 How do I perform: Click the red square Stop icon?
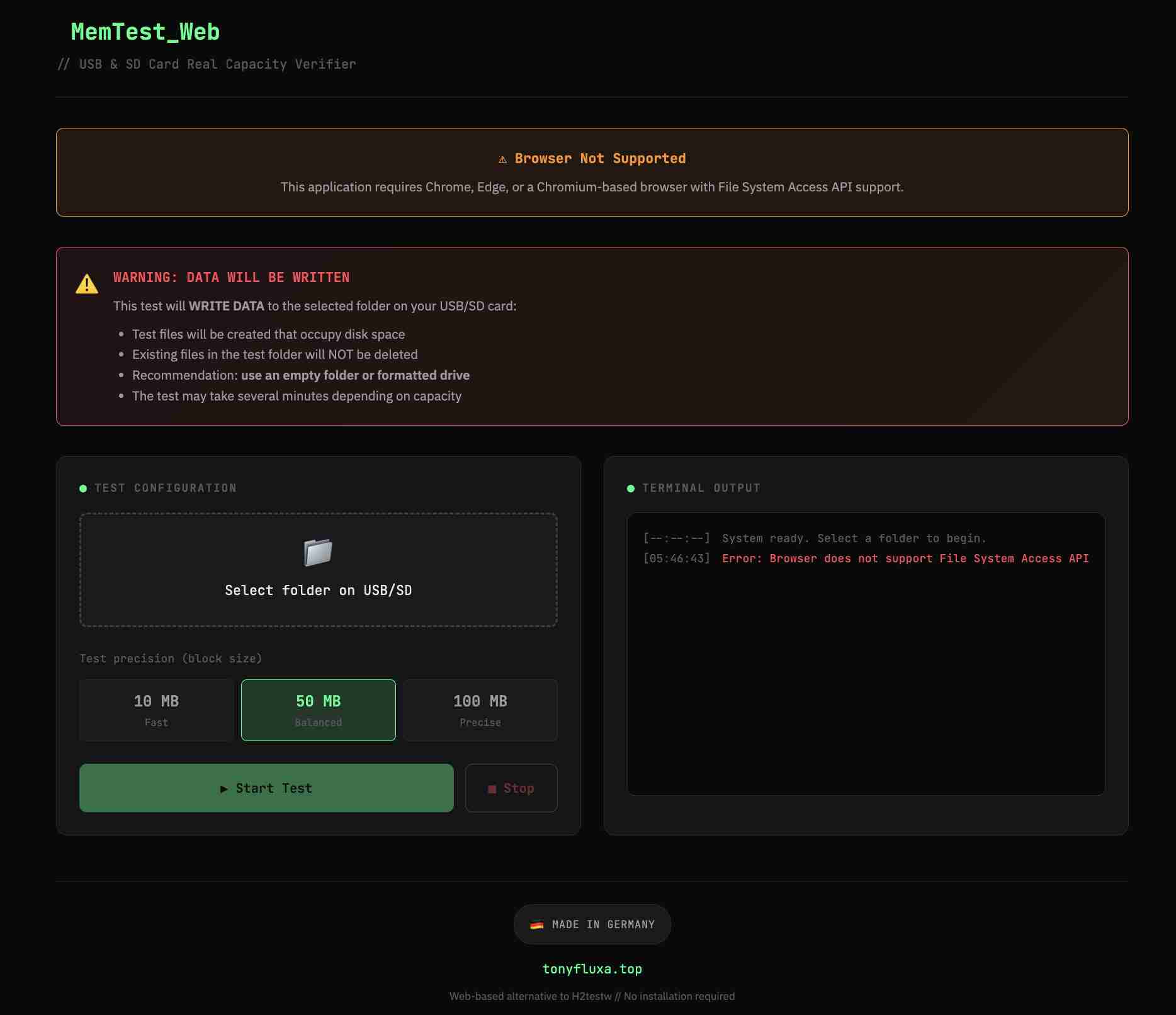[492, 789]
